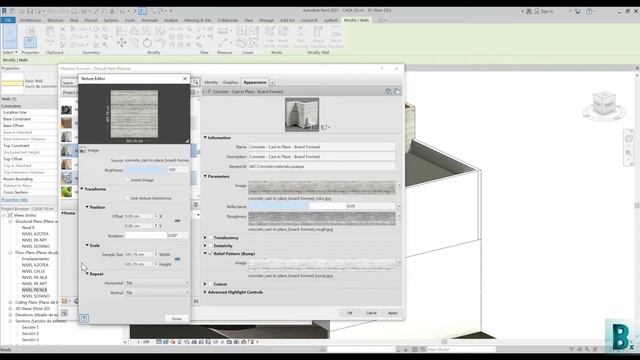Click the Rotation slider field
The height and width of the screenshot is (360, 640).
pyautogui.click(x=146, y=236)
